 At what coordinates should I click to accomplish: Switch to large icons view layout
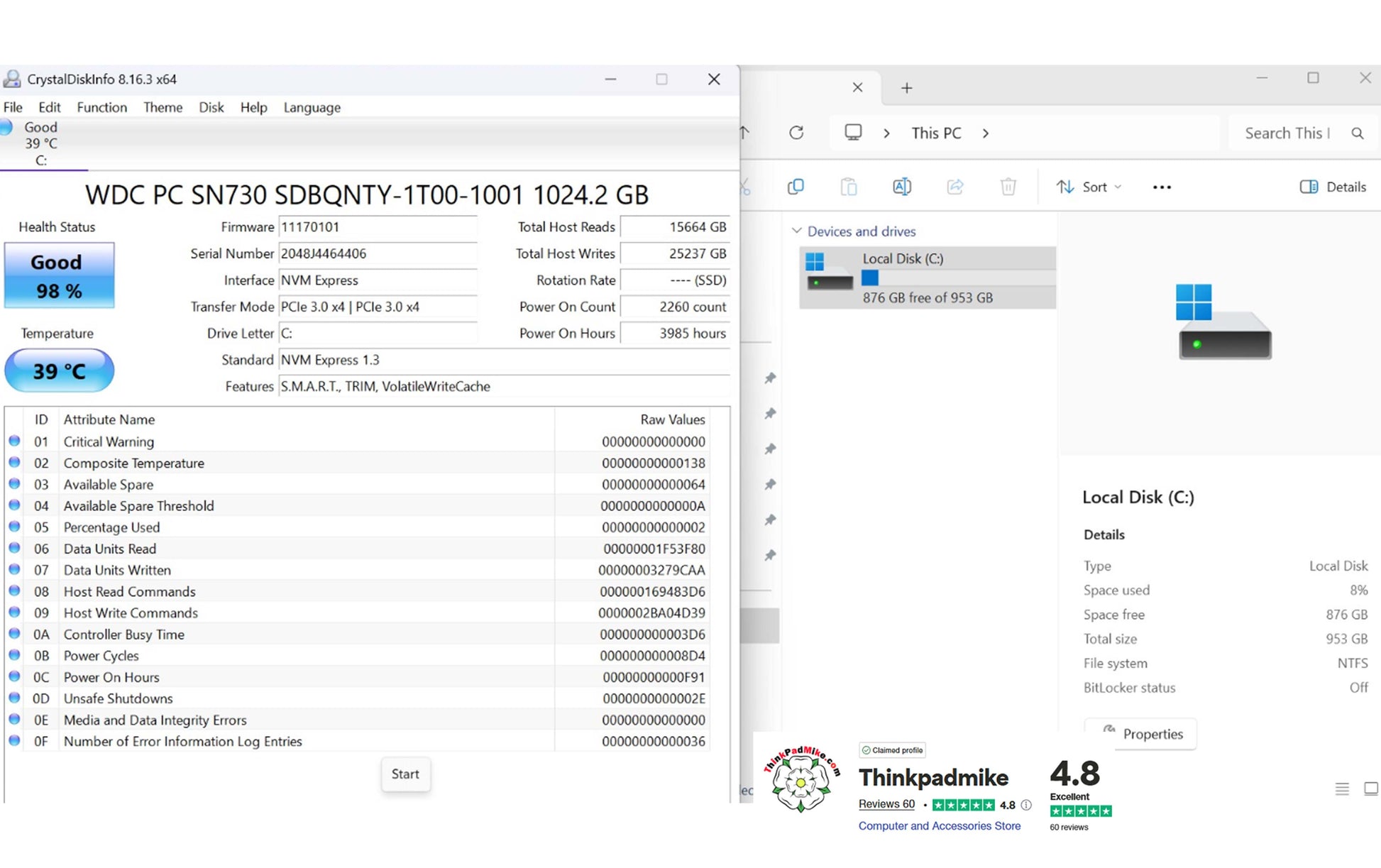[1370, 789]
